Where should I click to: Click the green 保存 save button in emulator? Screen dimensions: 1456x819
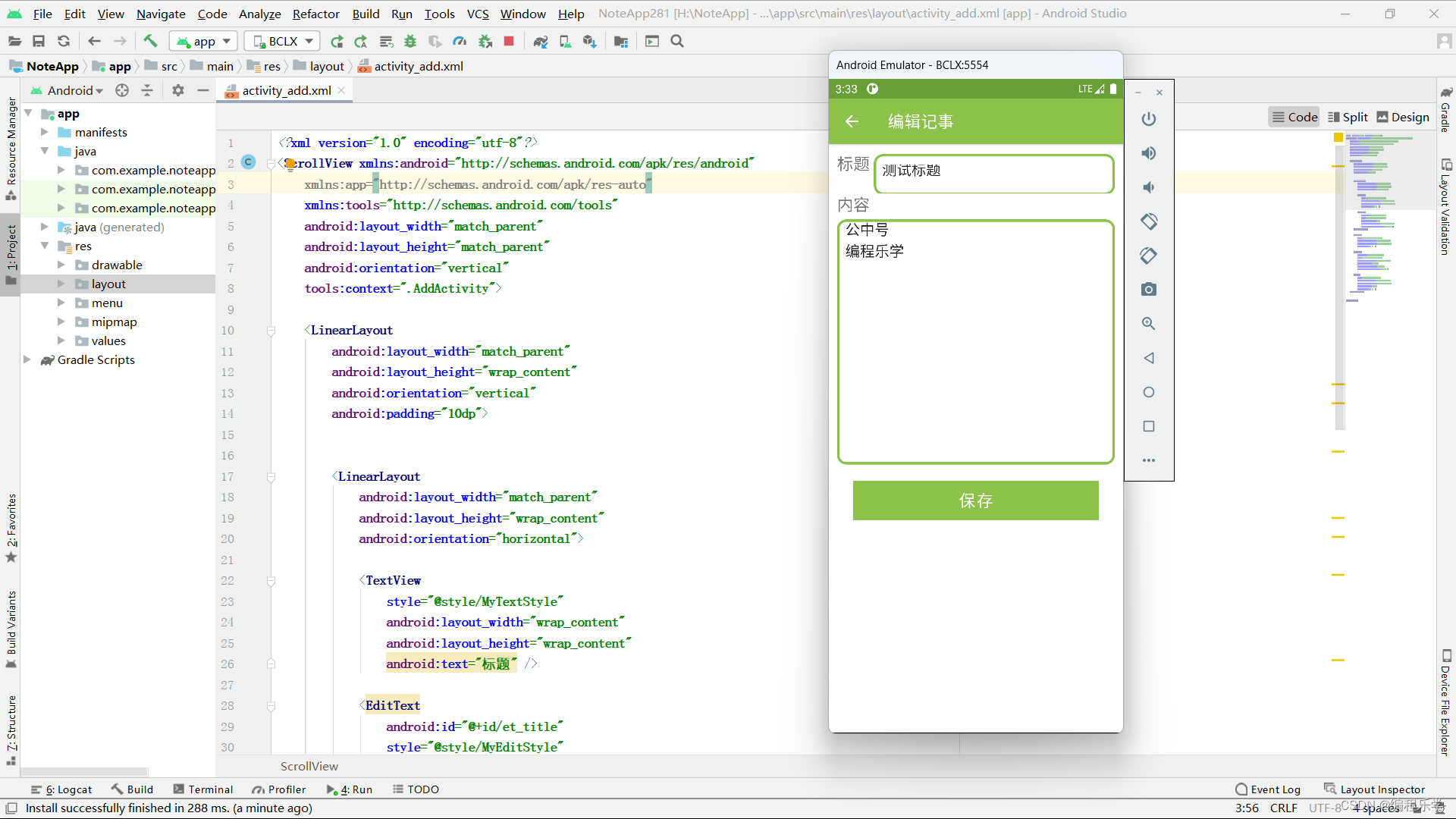tap(975, 500)
